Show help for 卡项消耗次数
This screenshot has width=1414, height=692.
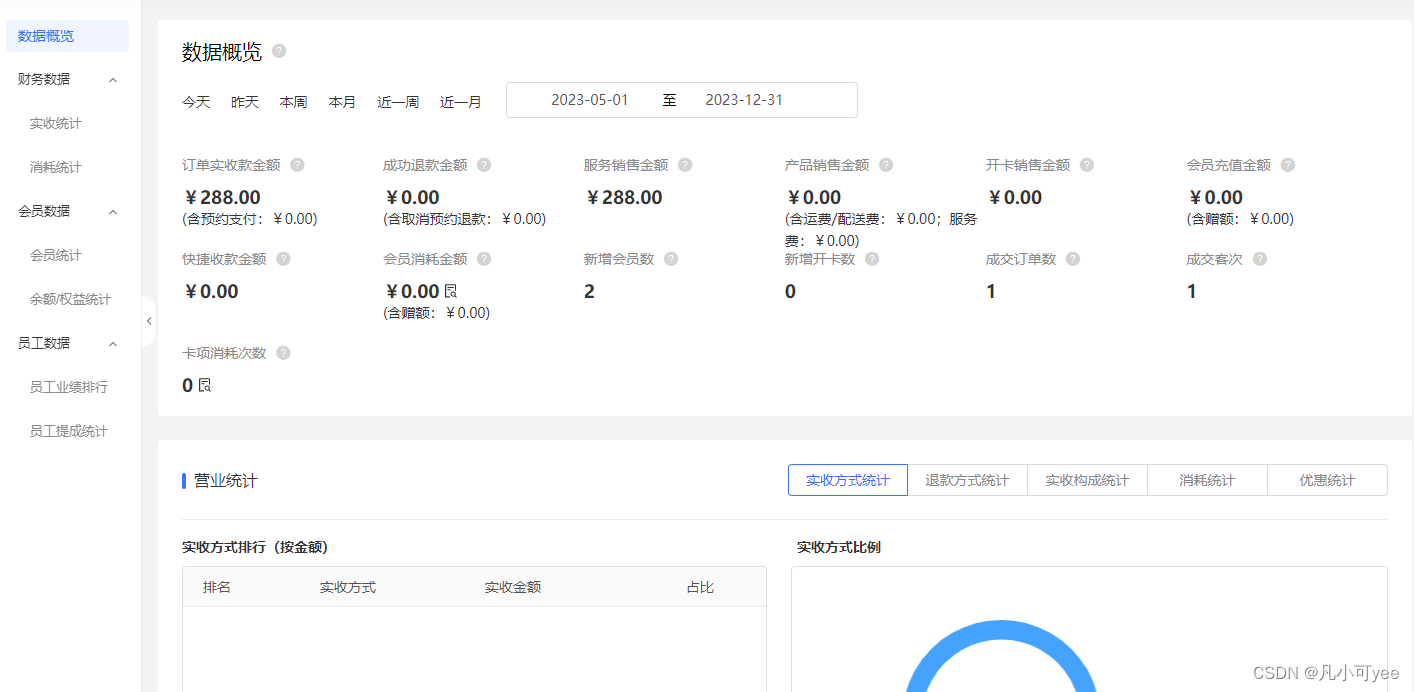click(283, 353)
